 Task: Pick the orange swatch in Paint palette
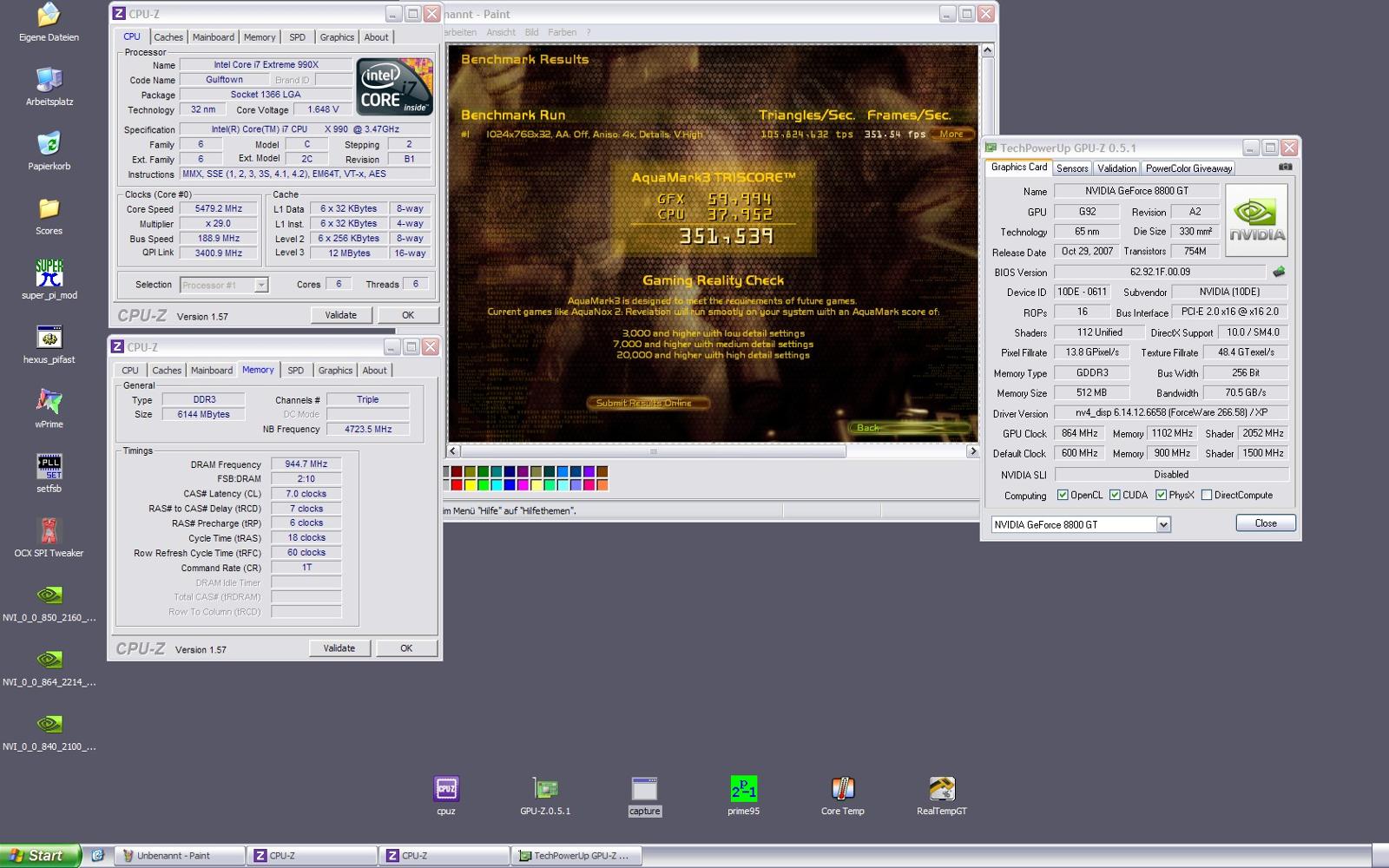tap(602, 484)
